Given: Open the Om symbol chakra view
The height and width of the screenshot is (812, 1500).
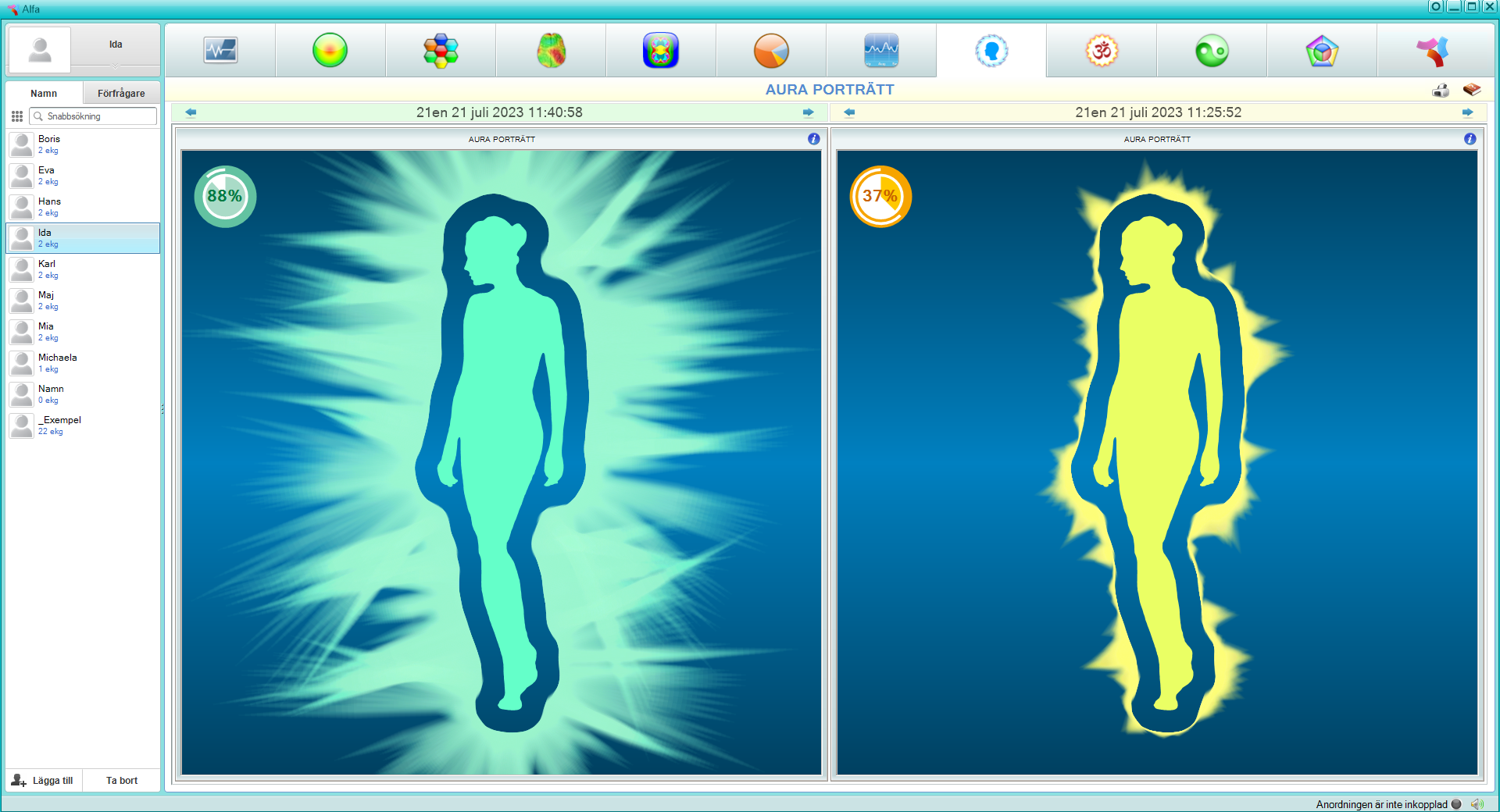Looking at the screenshot, I should pos(1102,51).
